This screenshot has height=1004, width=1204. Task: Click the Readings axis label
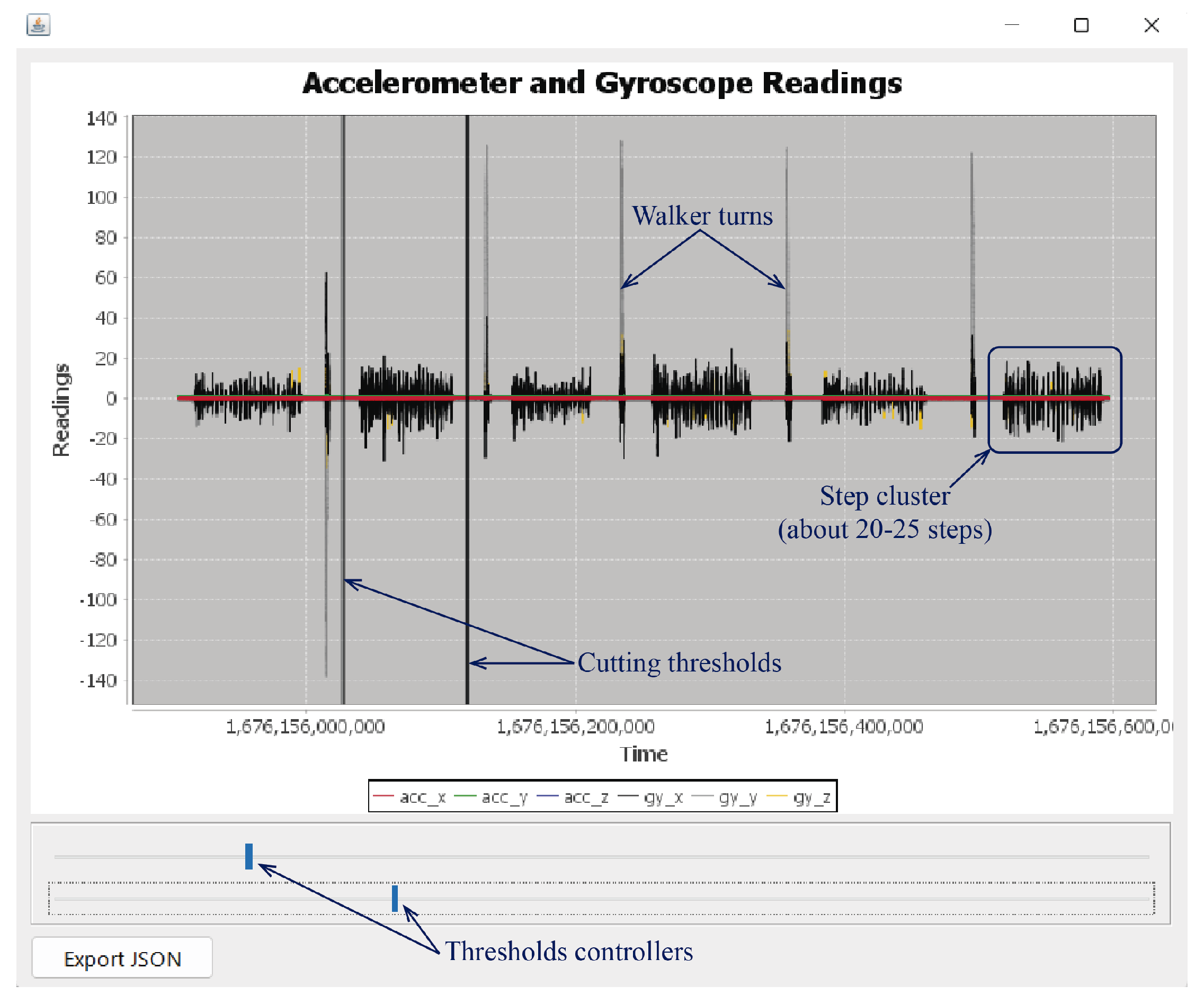pyautogui.click(x=61, y=410)
